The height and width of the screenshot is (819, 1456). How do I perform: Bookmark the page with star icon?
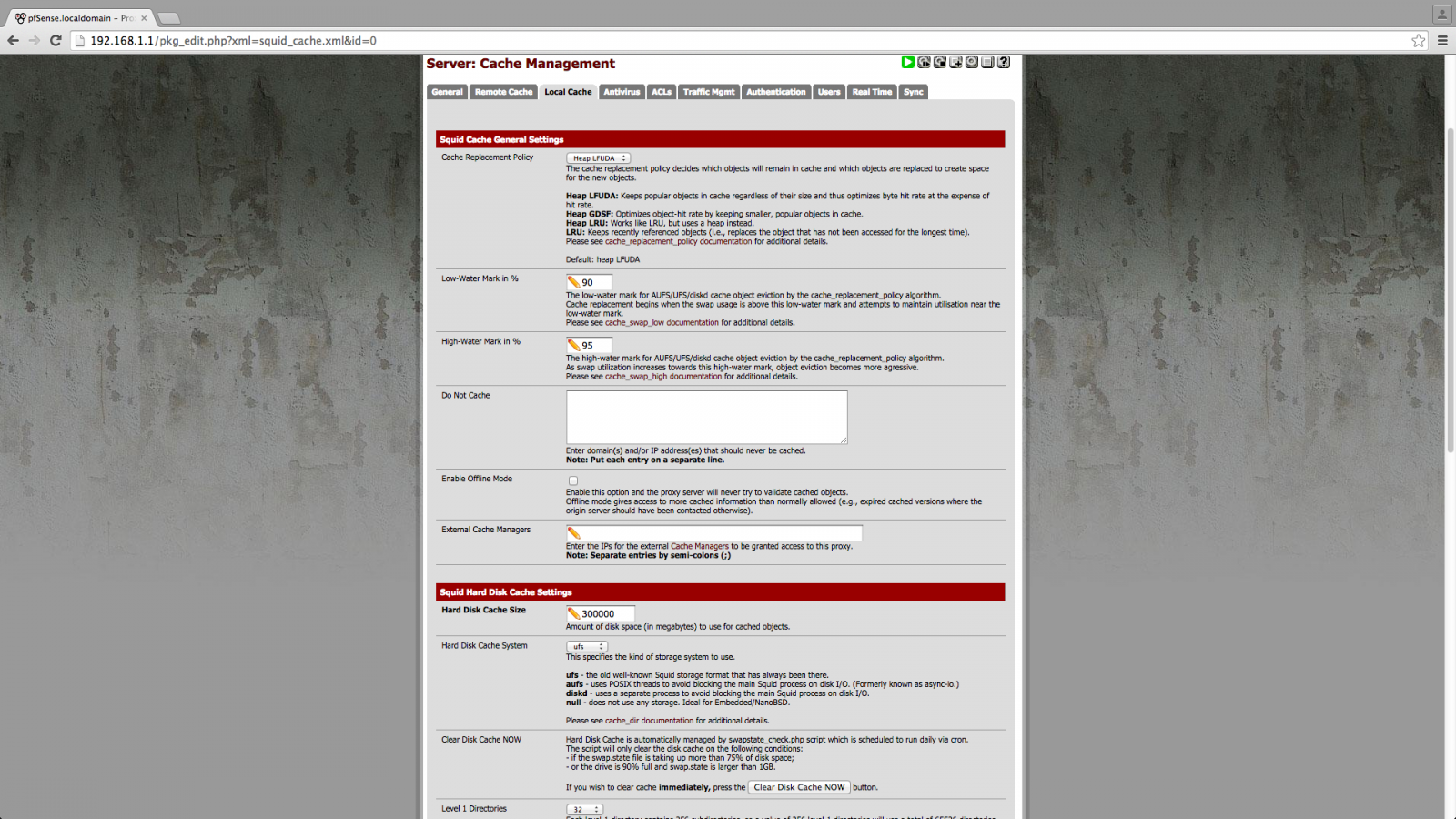1418,40
